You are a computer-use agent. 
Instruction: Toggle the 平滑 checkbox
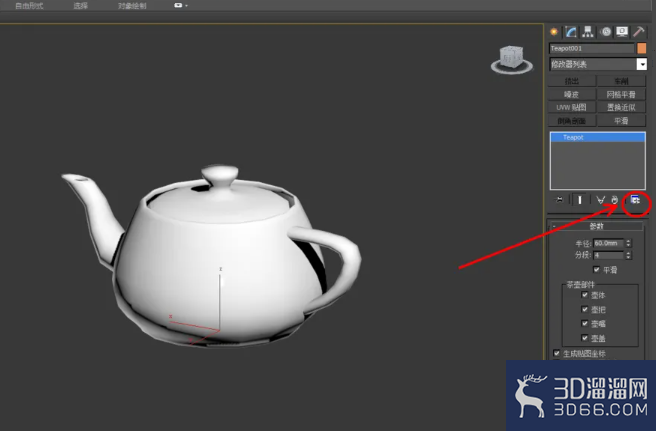597,269
